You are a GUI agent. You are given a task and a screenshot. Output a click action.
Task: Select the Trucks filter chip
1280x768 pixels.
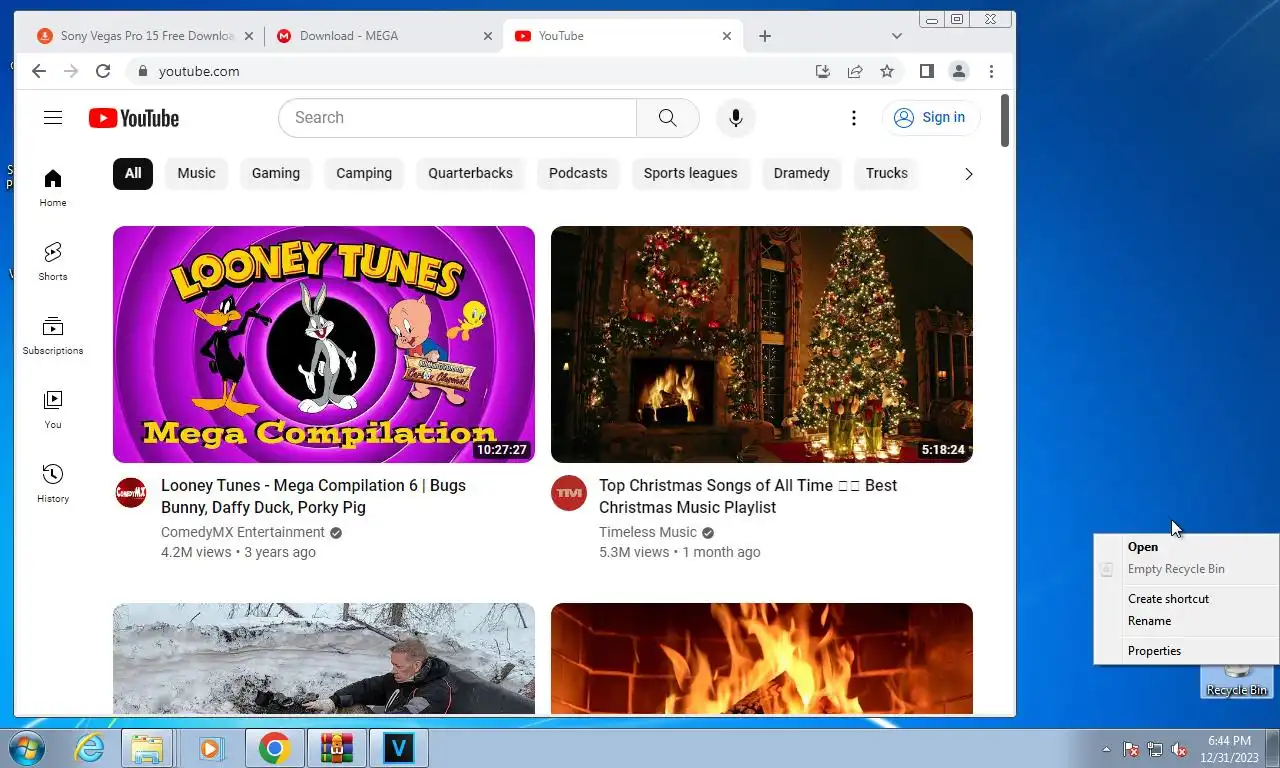[x=887, y=173]
